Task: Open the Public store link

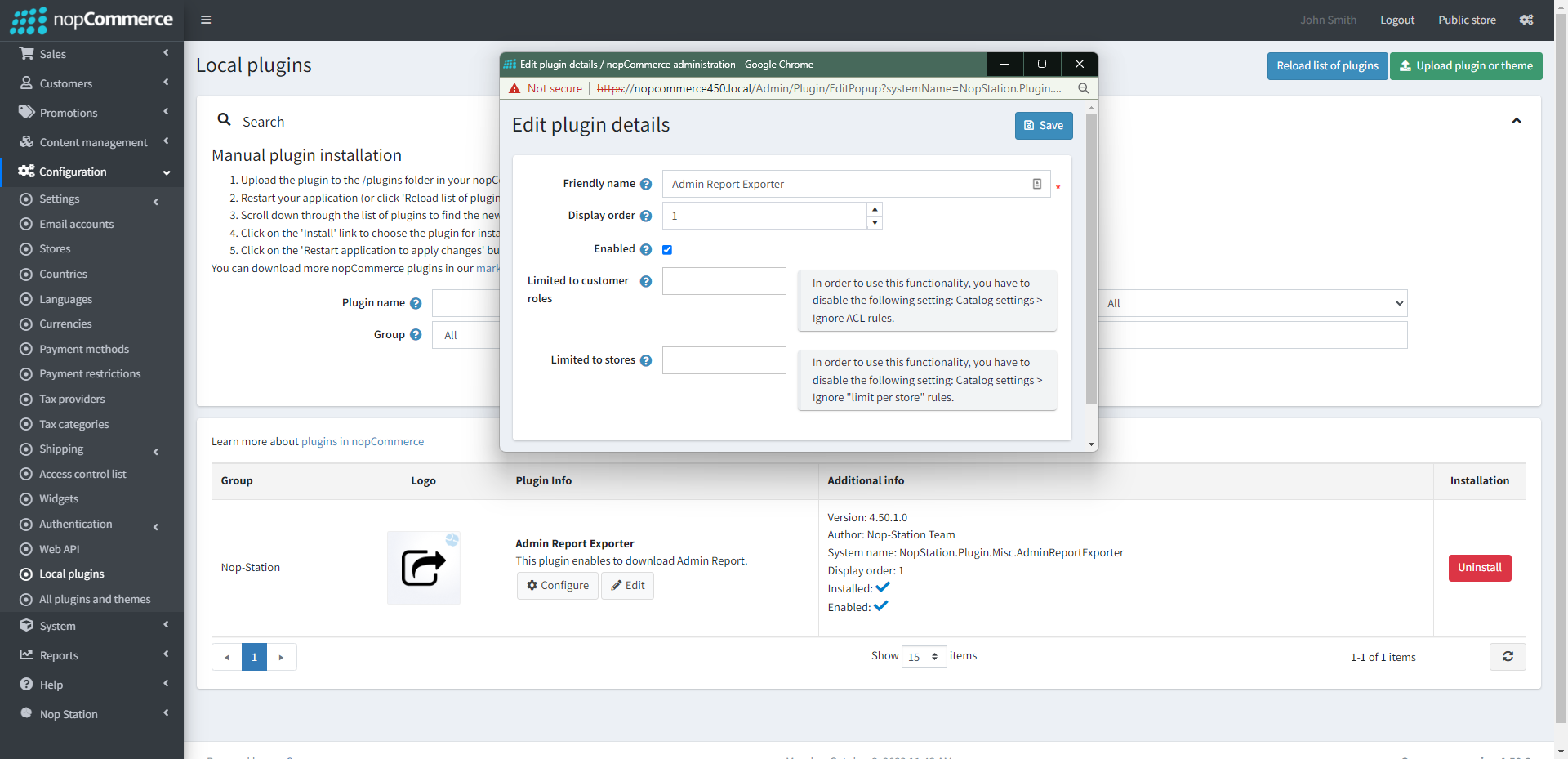Action: (1467, 20)
